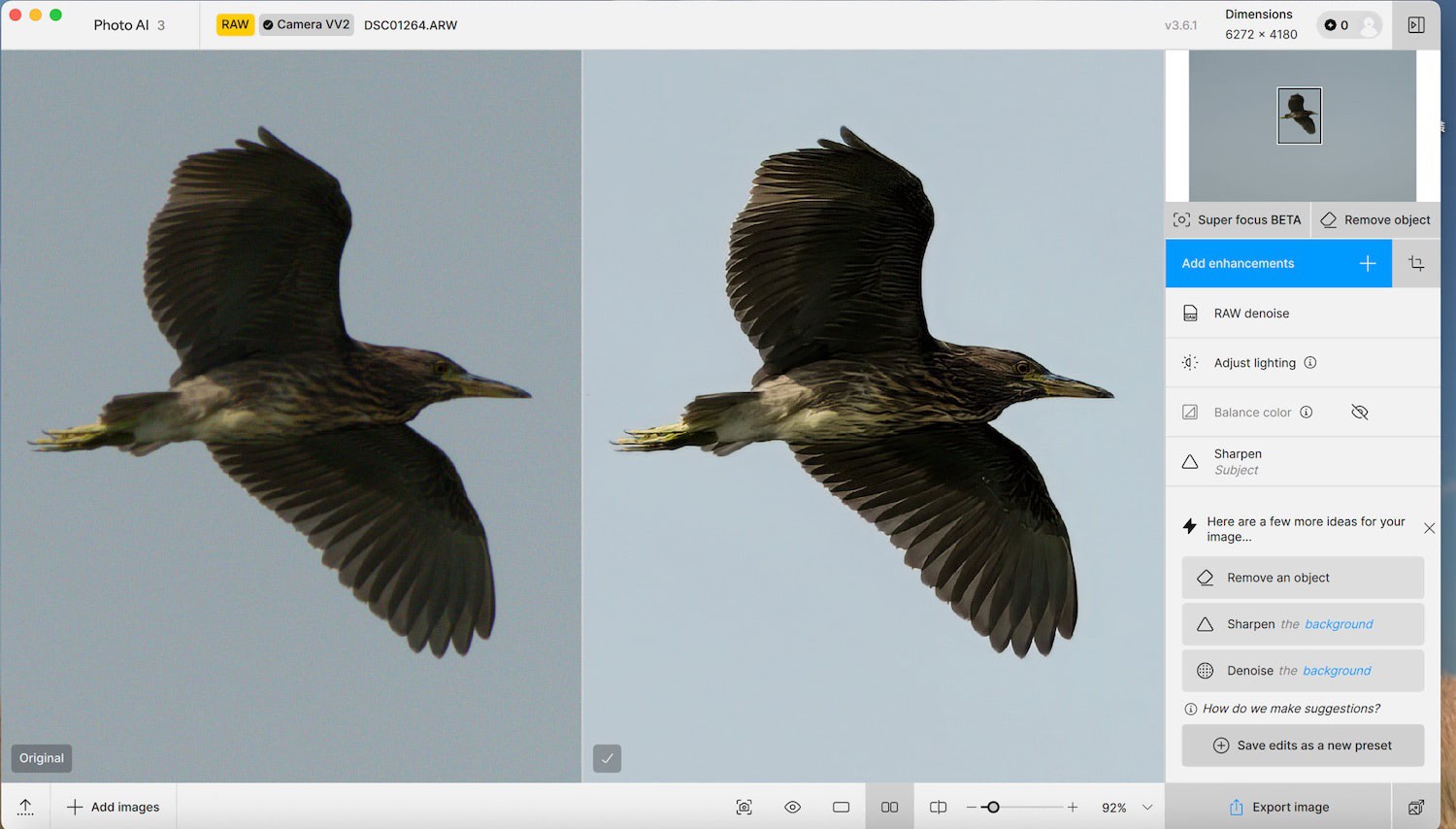The image size is (1456, 829).
Task: Click the plus-circle icon in Save preset button
Action: (x=1221, y=746)
